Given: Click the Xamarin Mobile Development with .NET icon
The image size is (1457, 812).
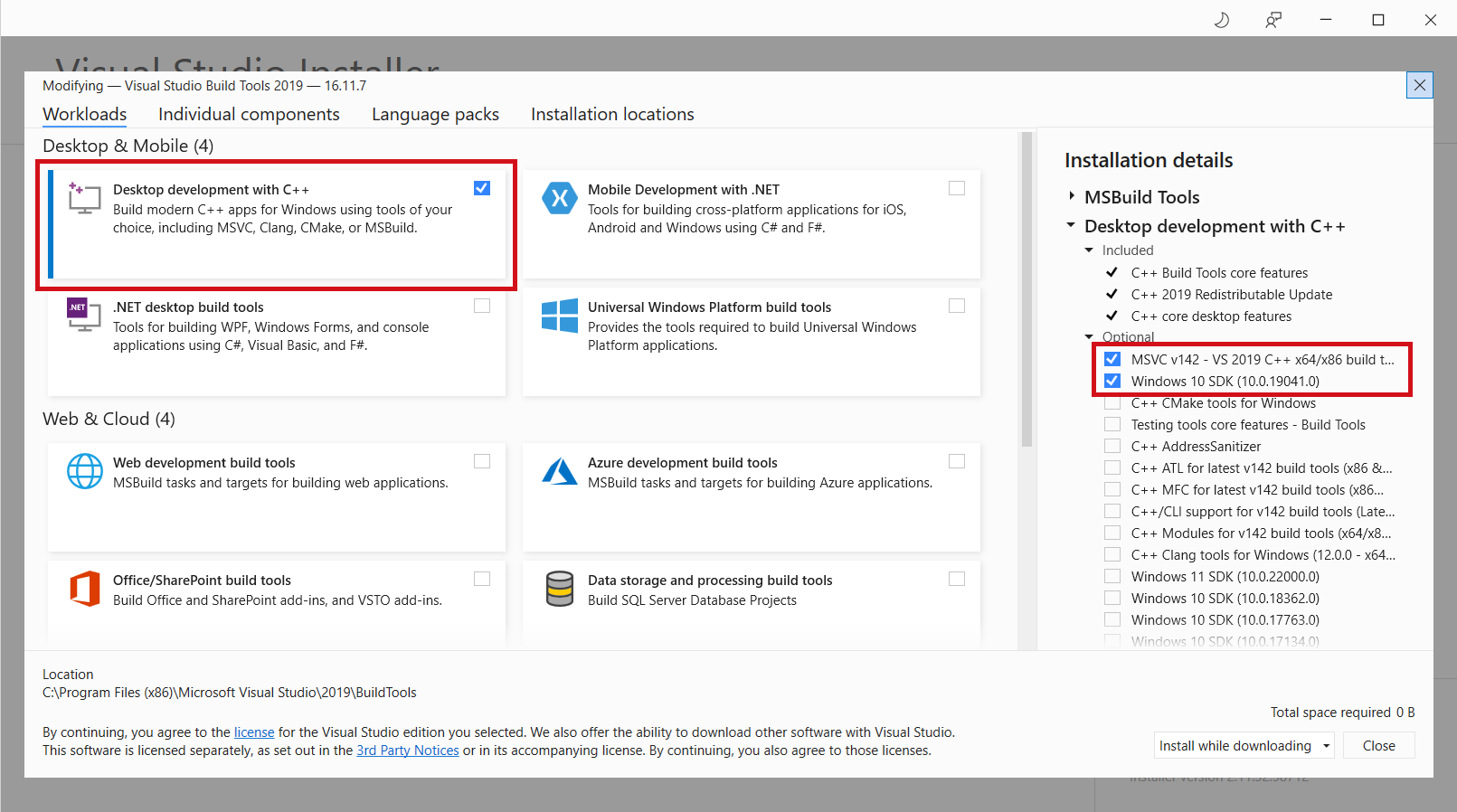Looking at the screenshot, I should click(559, 198).
